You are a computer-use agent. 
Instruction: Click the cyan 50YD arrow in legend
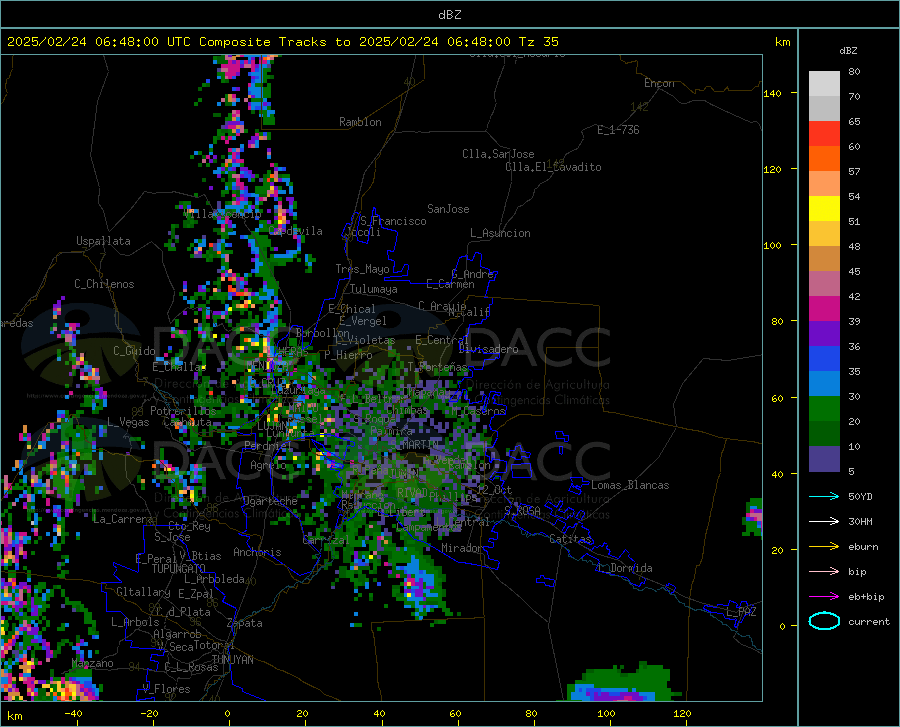coord(824,496)
